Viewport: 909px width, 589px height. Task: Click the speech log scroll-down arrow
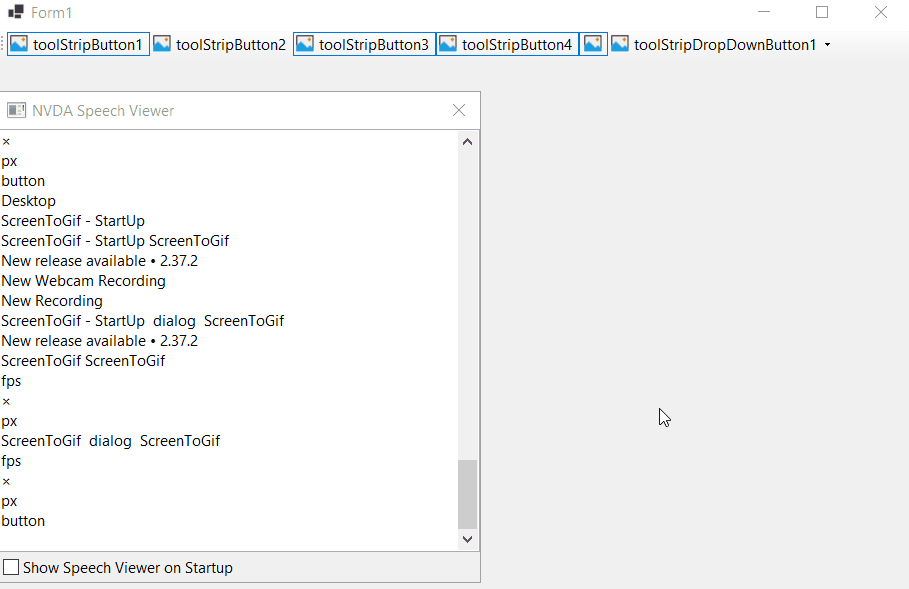[467, 538]
